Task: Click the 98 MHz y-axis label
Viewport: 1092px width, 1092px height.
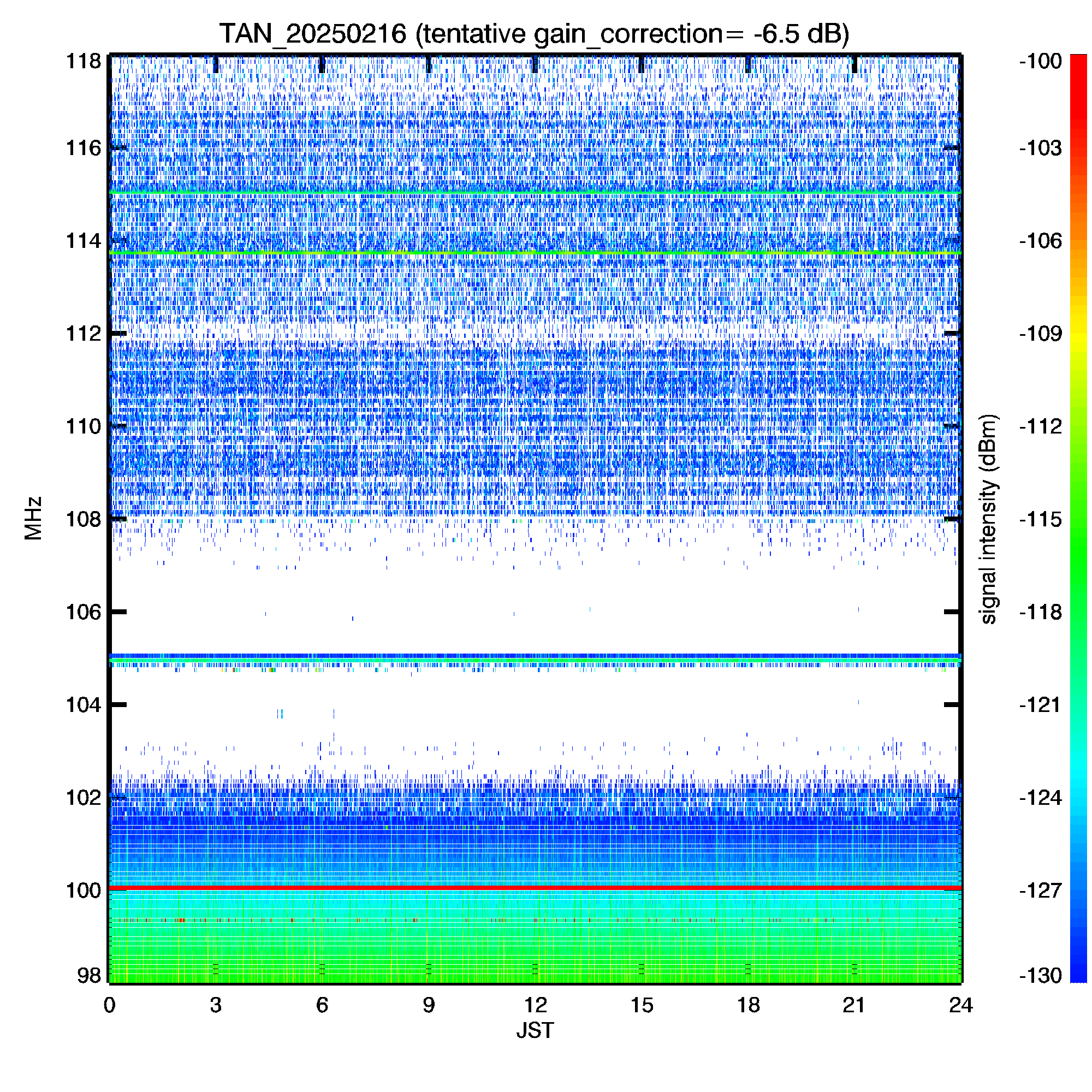Action: point(89,976)
